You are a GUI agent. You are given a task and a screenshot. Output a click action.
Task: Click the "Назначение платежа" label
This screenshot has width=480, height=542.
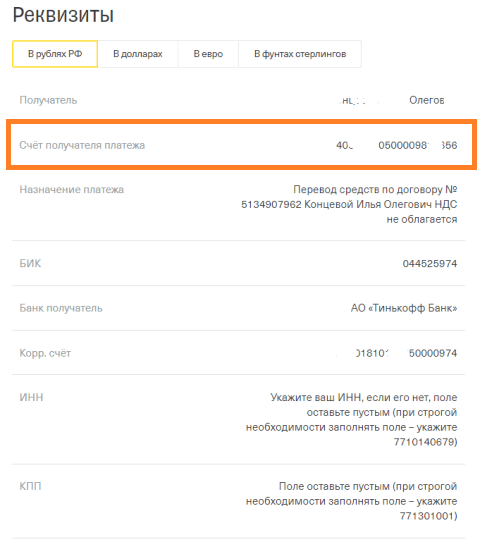coord(72,189)
